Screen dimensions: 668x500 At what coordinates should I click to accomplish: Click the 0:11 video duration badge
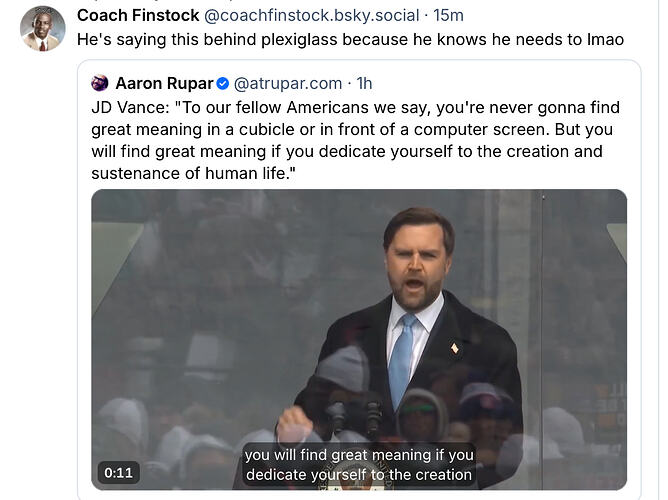[115, 472]
